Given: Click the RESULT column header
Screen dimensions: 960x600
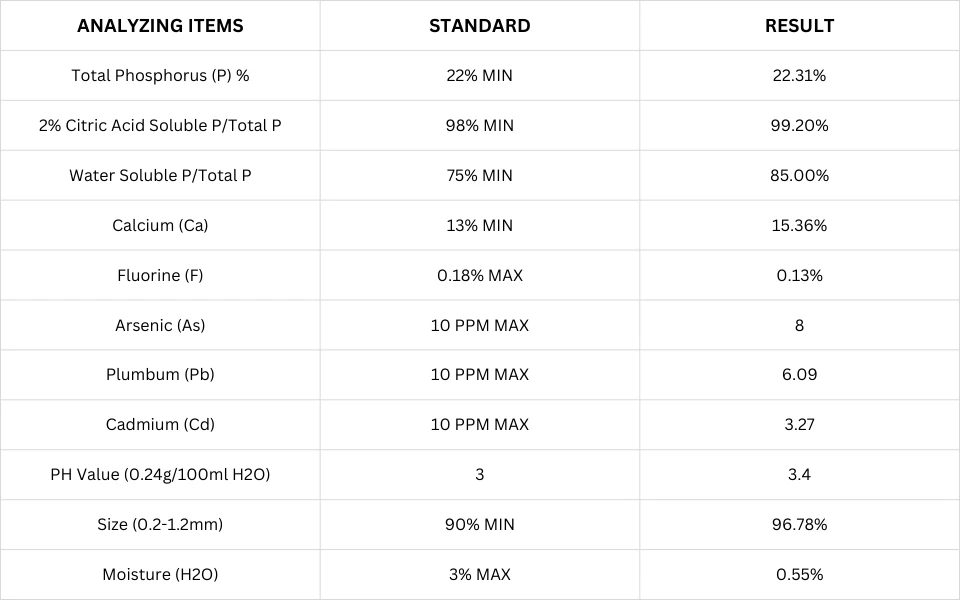Looking at the screenshot, I should click(x=799, y=26).
